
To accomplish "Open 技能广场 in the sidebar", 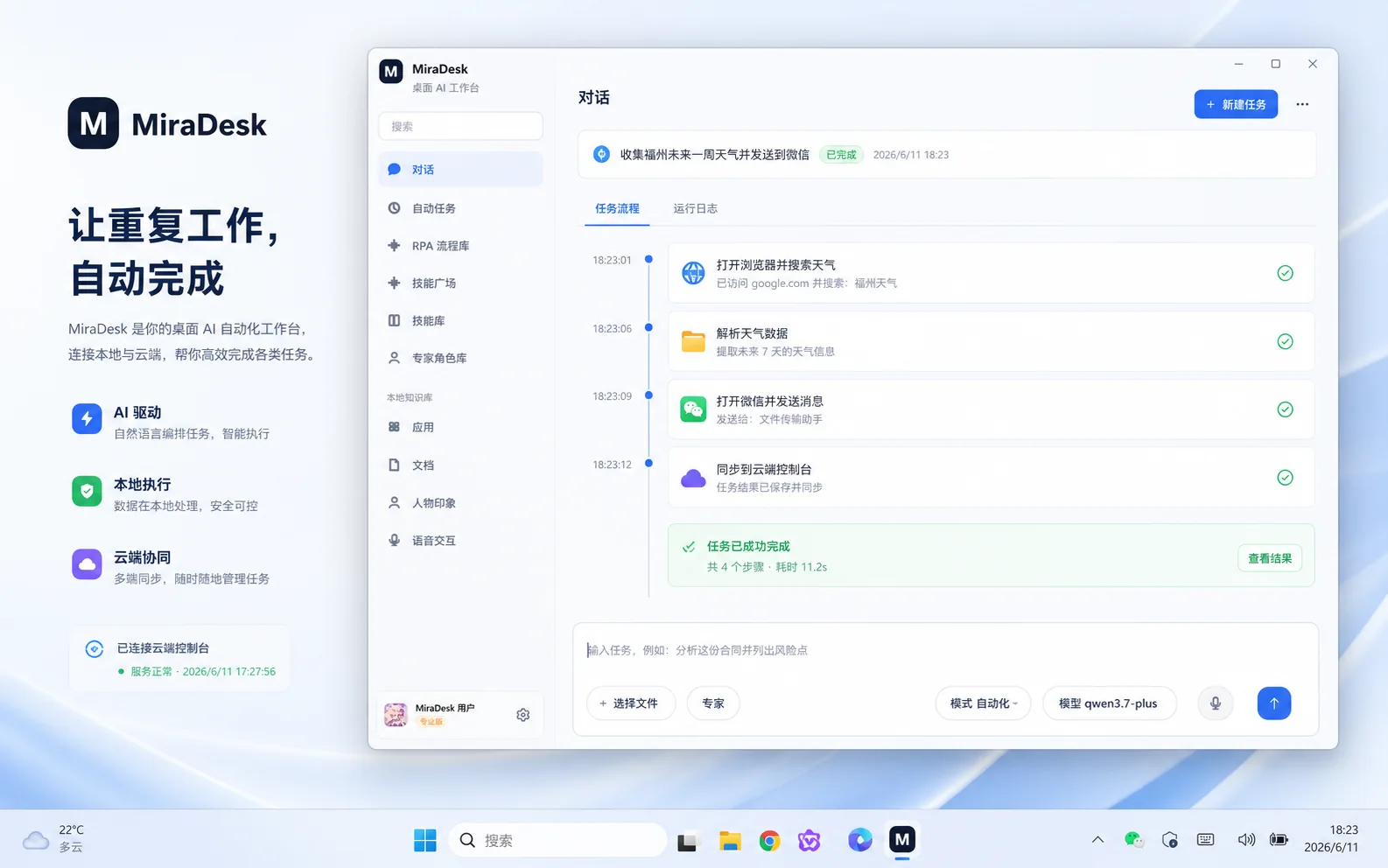I will click(460, 283).
